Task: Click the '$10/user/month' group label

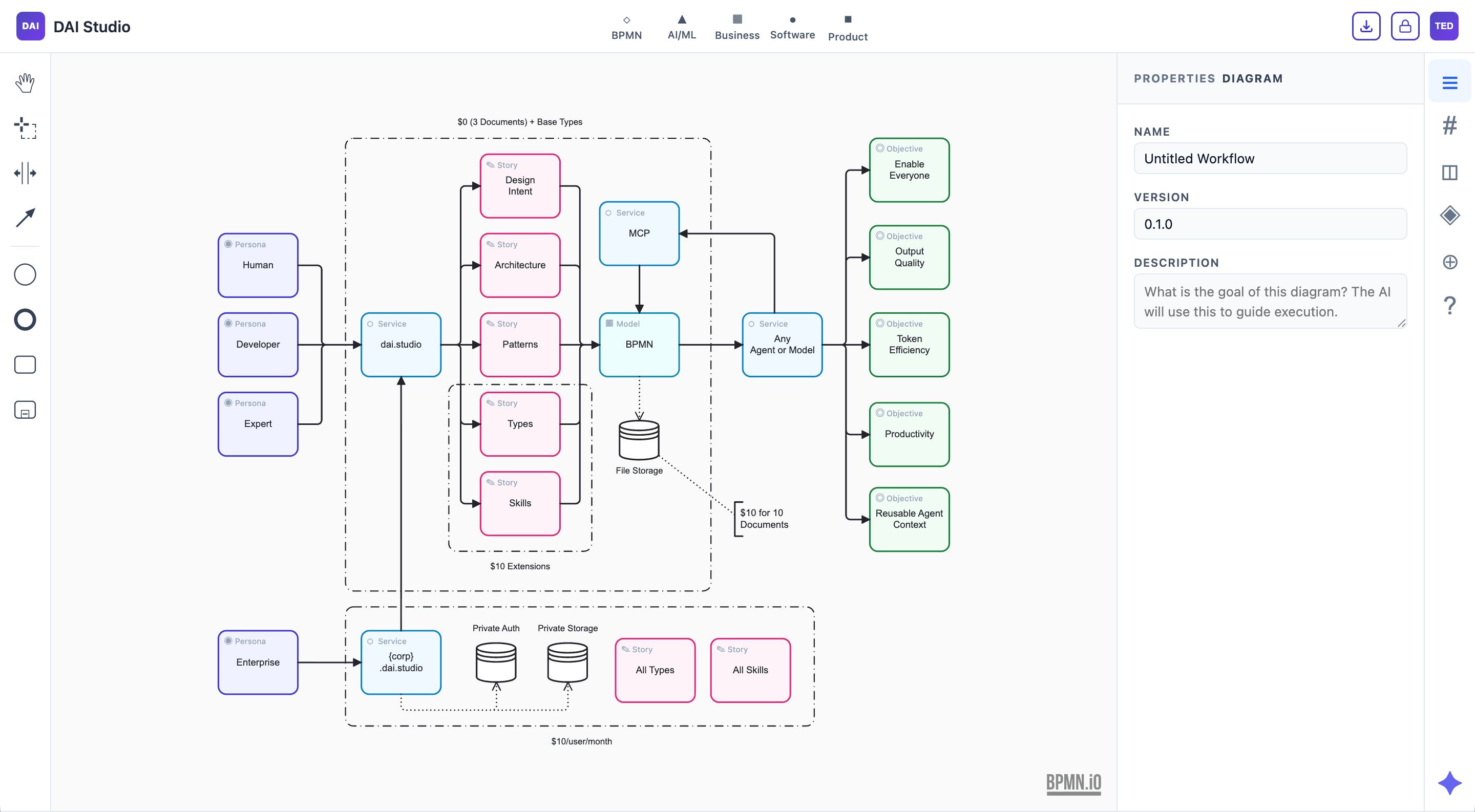Action: click(581, 741)
